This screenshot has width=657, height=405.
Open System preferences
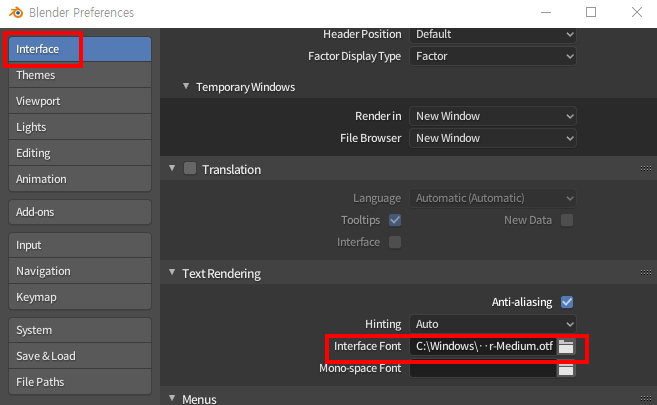point(80,330)
